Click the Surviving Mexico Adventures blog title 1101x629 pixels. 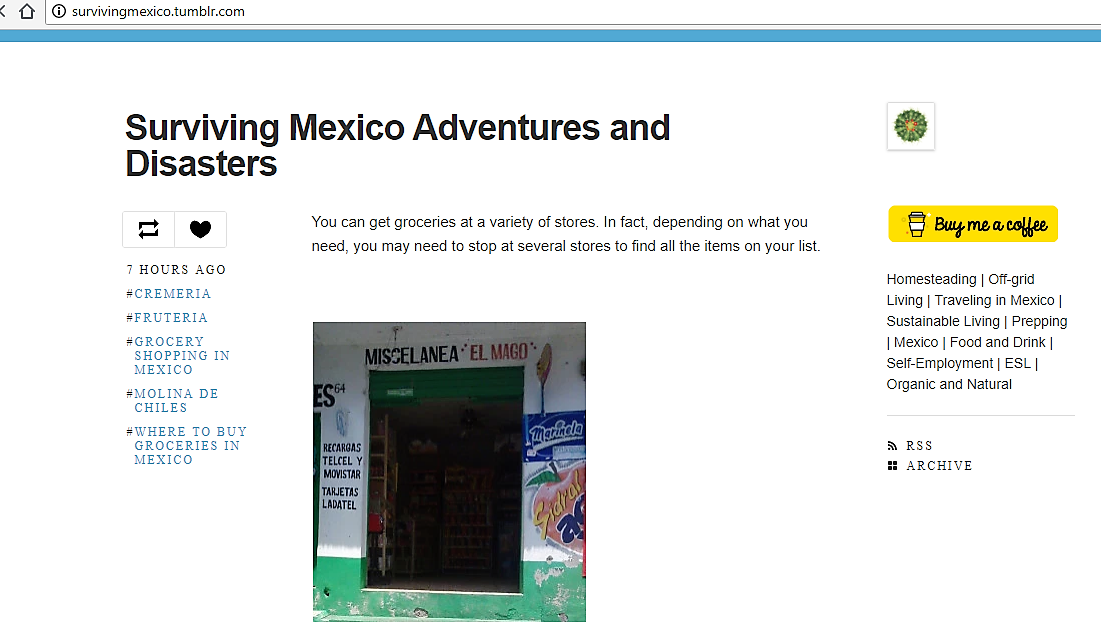coord(397,145)
